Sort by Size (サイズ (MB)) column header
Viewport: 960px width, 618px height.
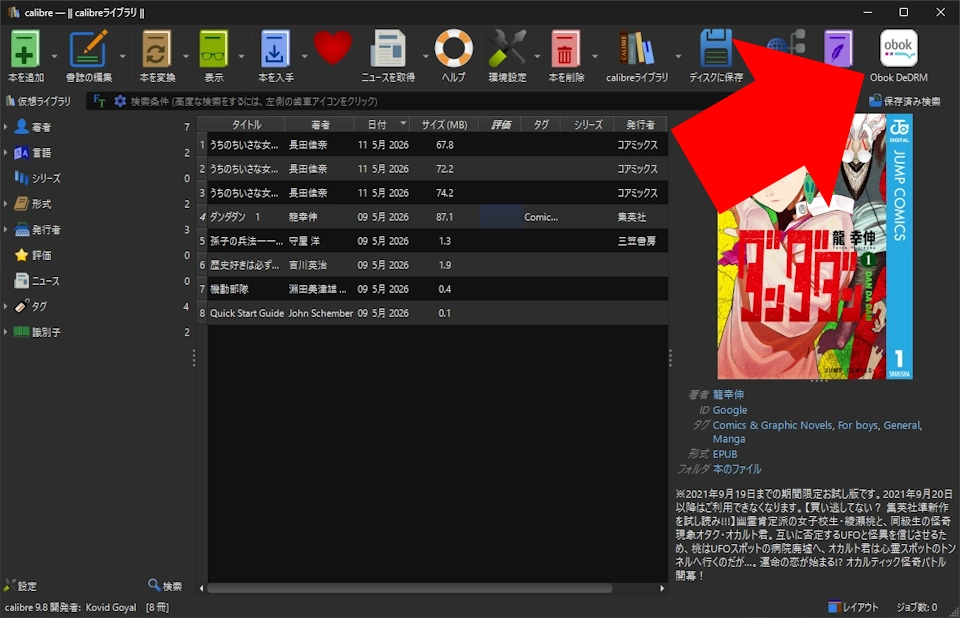click(x=444, y=124)
